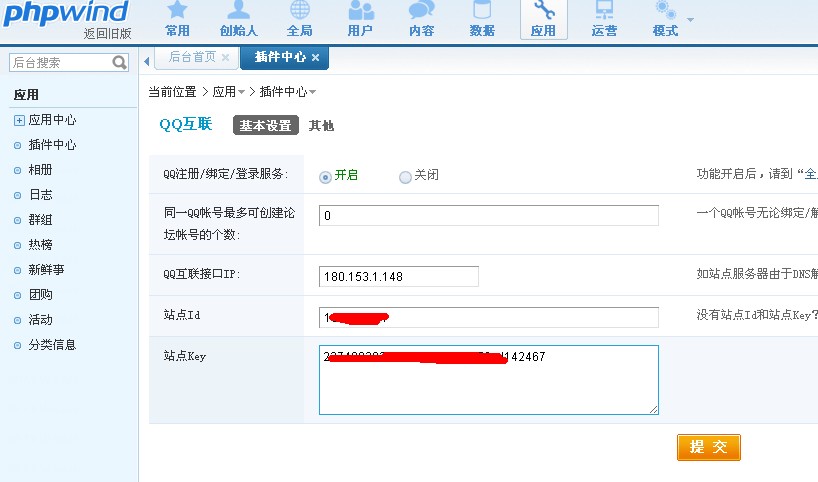Click the tab scroll-left arrow
This screenshot has width=818, height=482.
click(147, 62)
